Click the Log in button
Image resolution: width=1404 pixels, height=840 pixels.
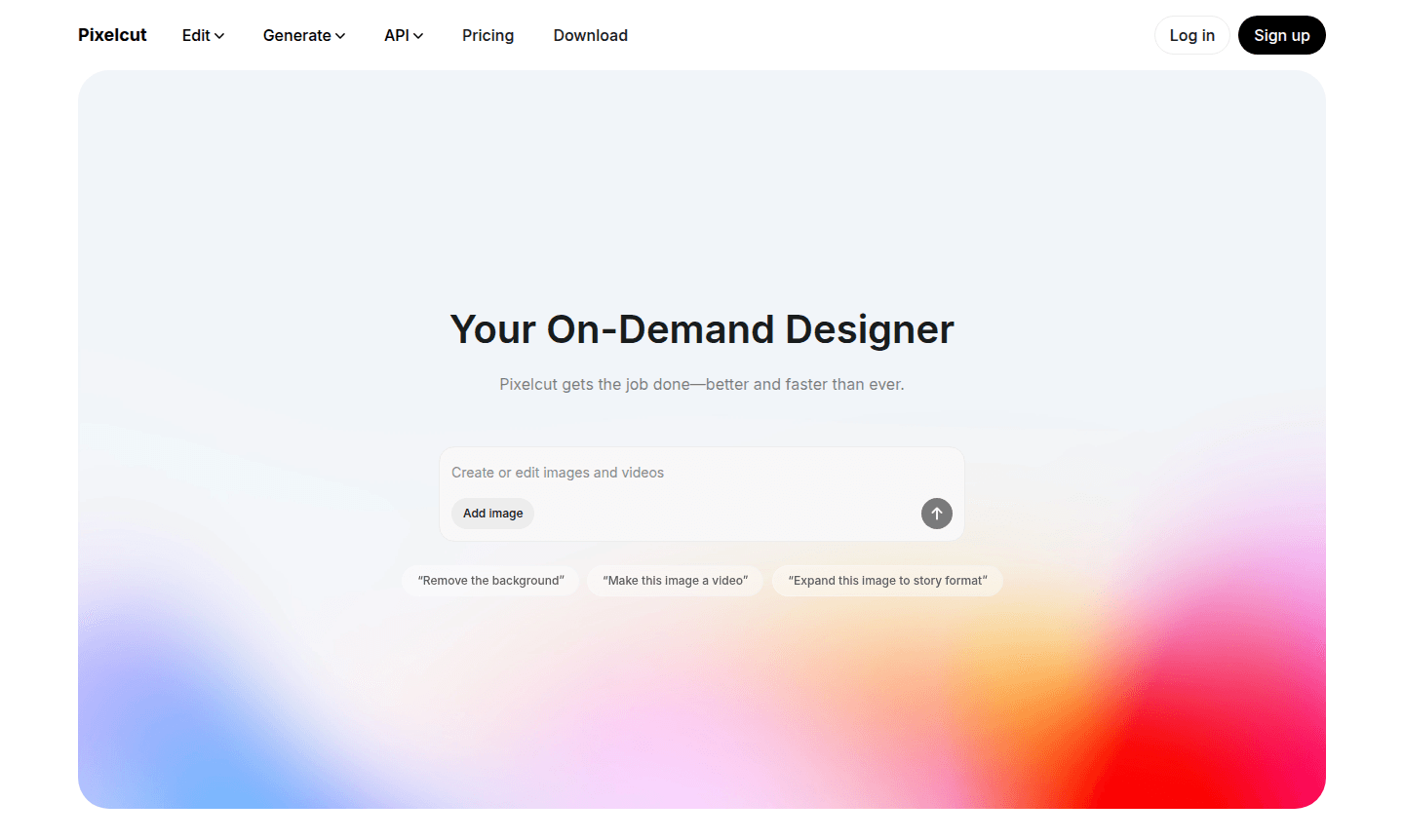[1191, 35]
